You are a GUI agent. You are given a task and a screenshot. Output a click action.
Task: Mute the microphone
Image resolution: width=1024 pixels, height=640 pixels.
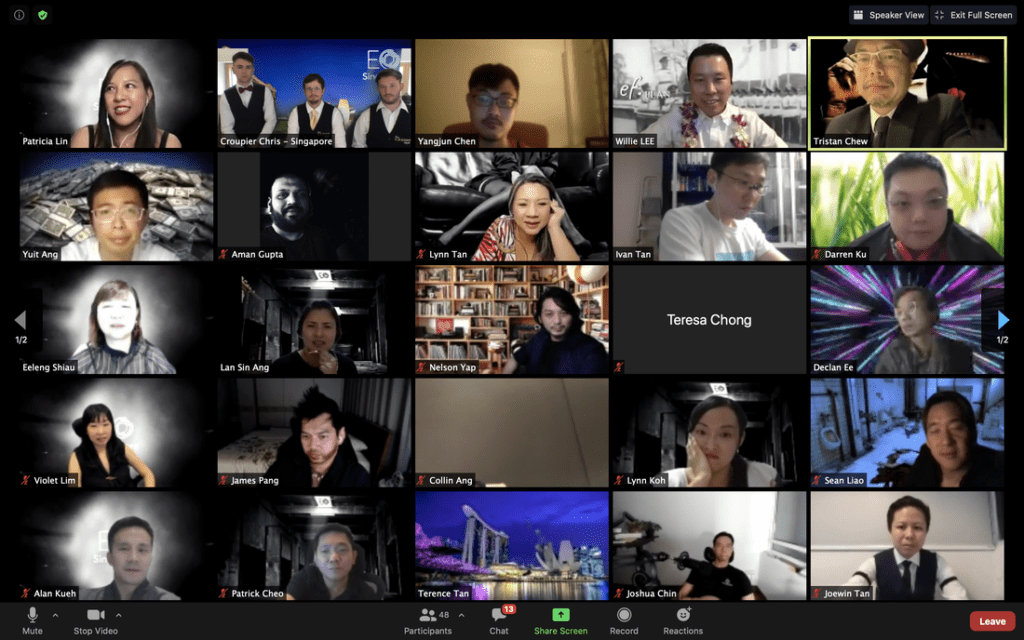[x=32, y=619]
